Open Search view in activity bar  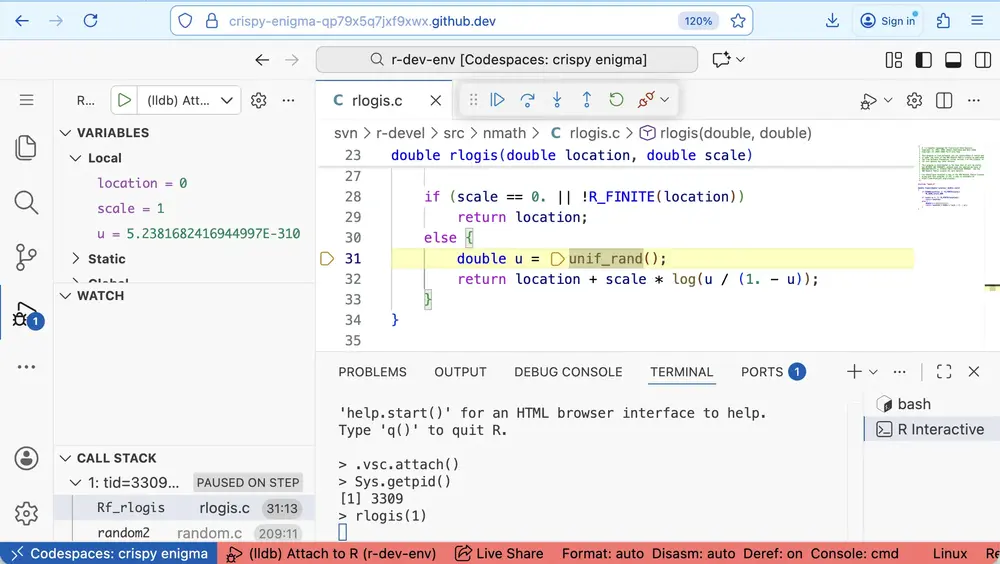[26, 203]
